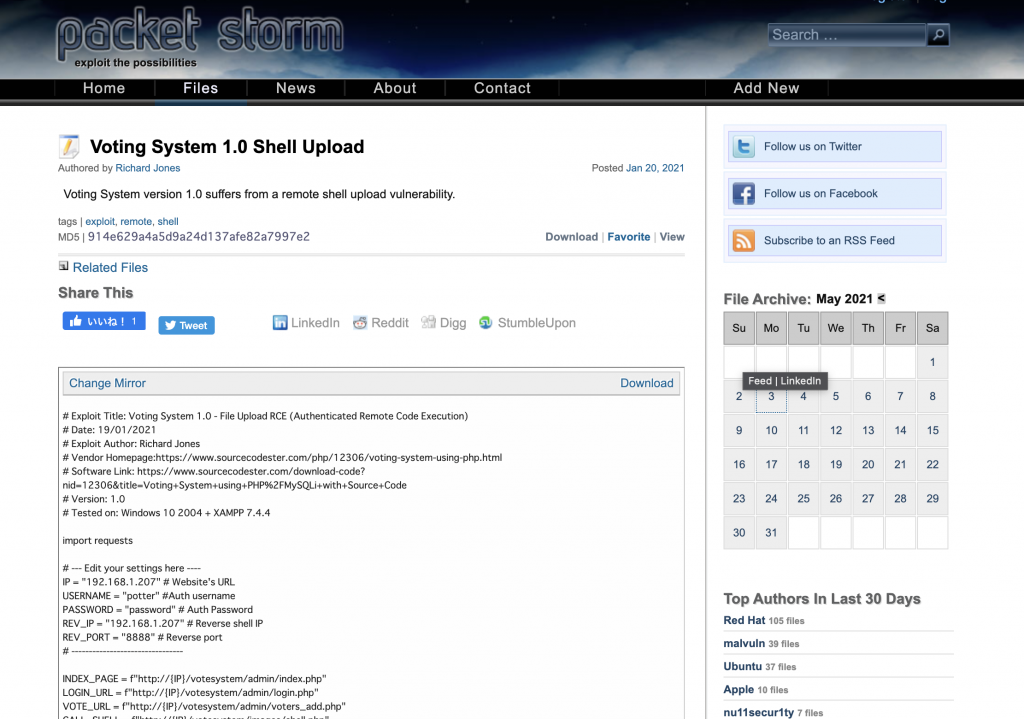
Task: Open top author Apple
Action: [739, 689]
